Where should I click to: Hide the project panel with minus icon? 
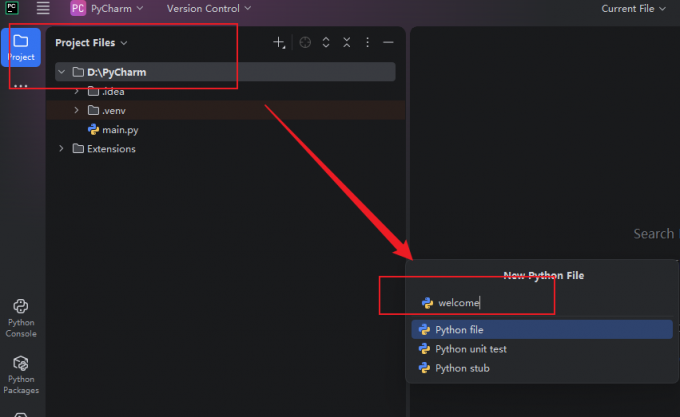click(388, 42)
